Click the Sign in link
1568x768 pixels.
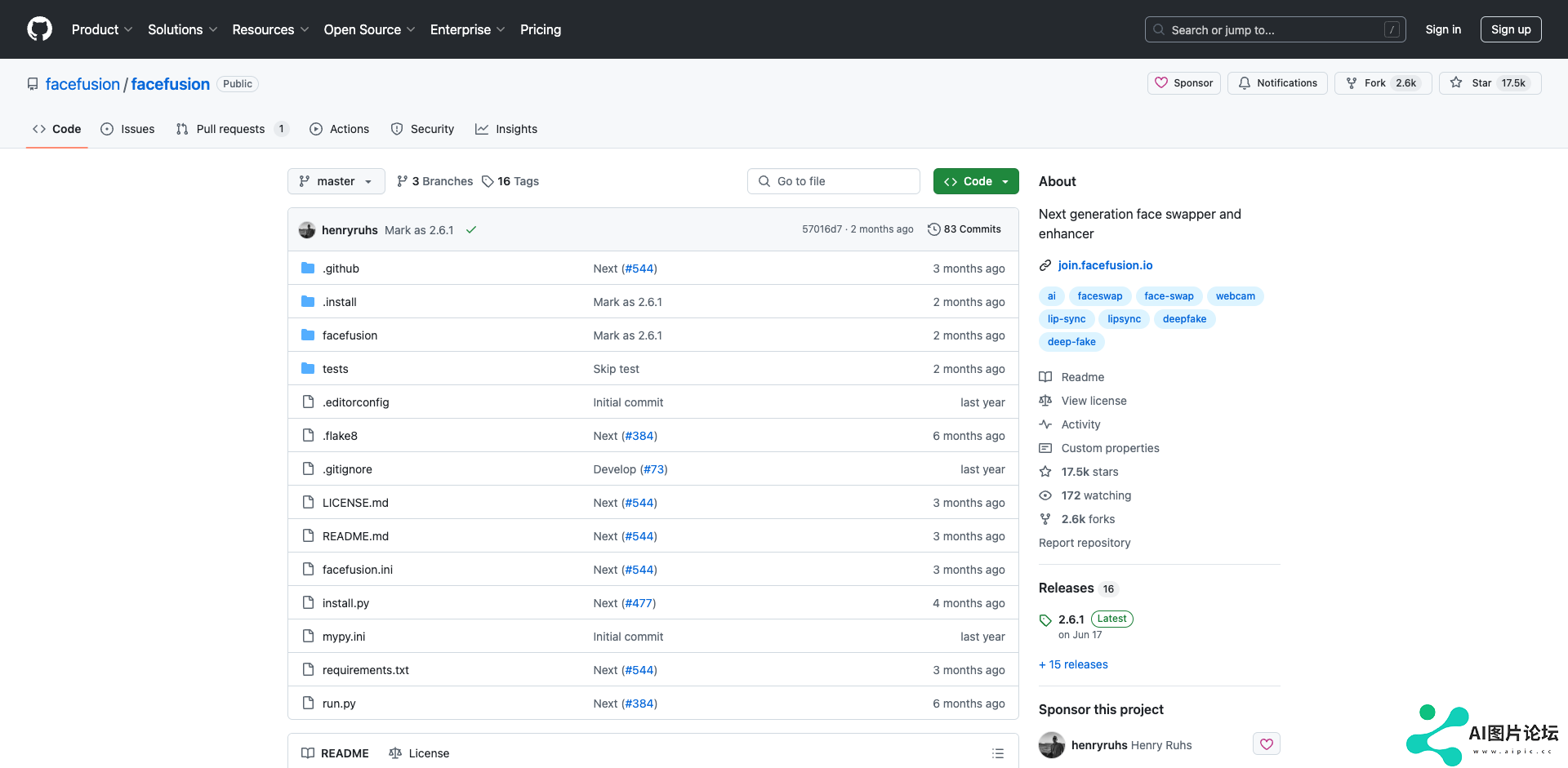[1443, 29]
